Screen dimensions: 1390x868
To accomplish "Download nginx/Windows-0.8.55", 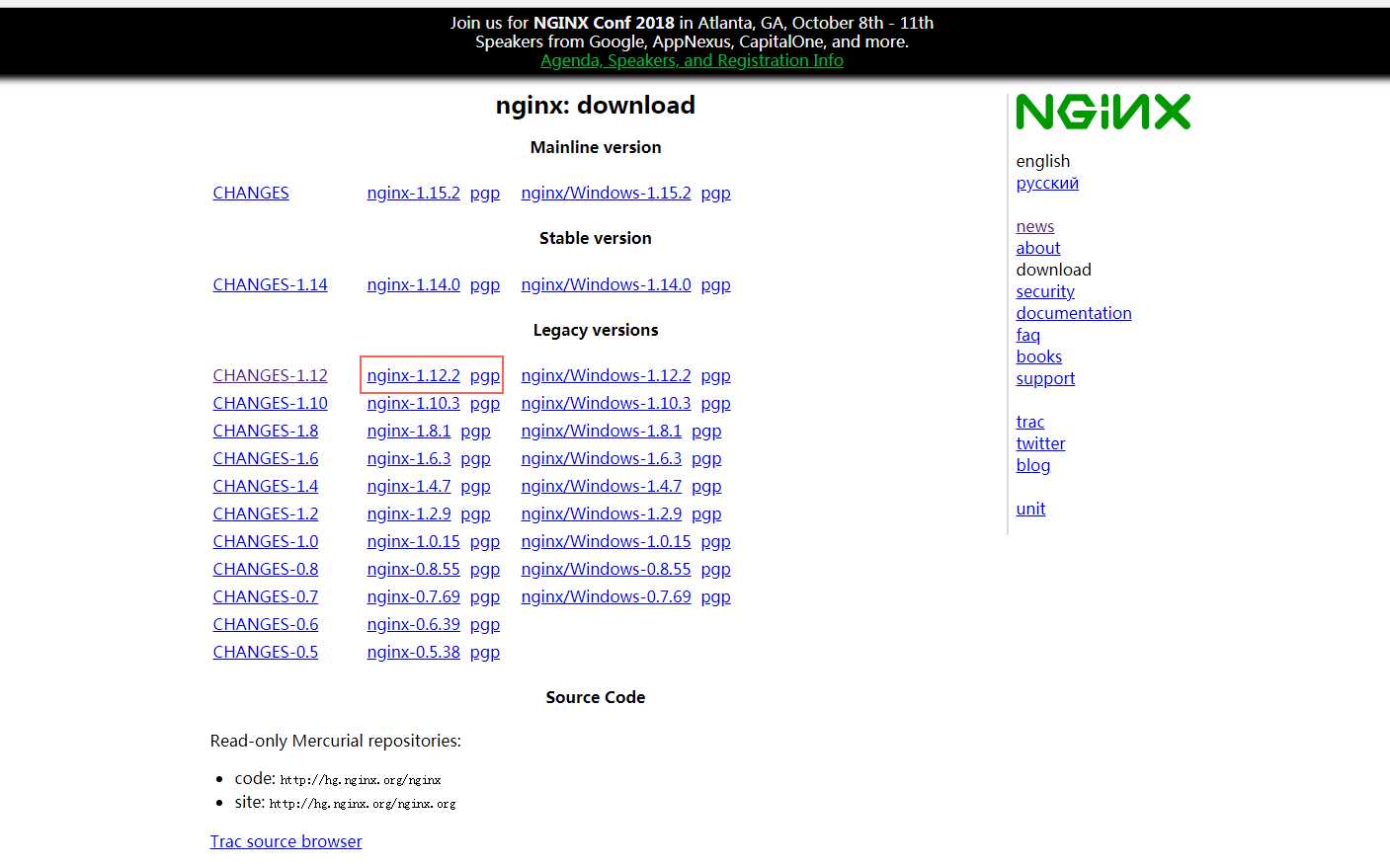I will point(606,569).
